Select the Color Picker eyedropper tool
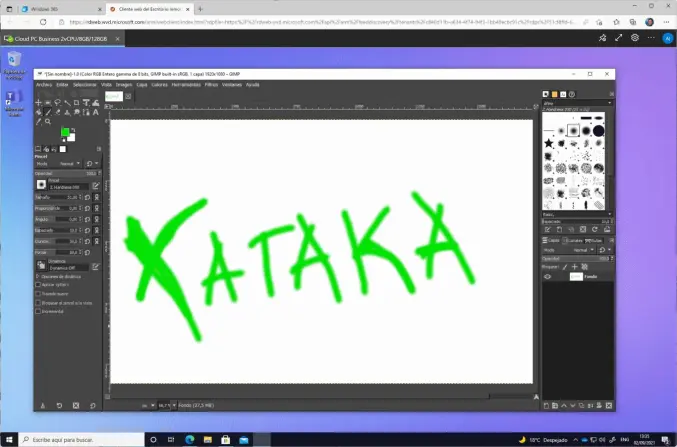 [x=38, y=122]
